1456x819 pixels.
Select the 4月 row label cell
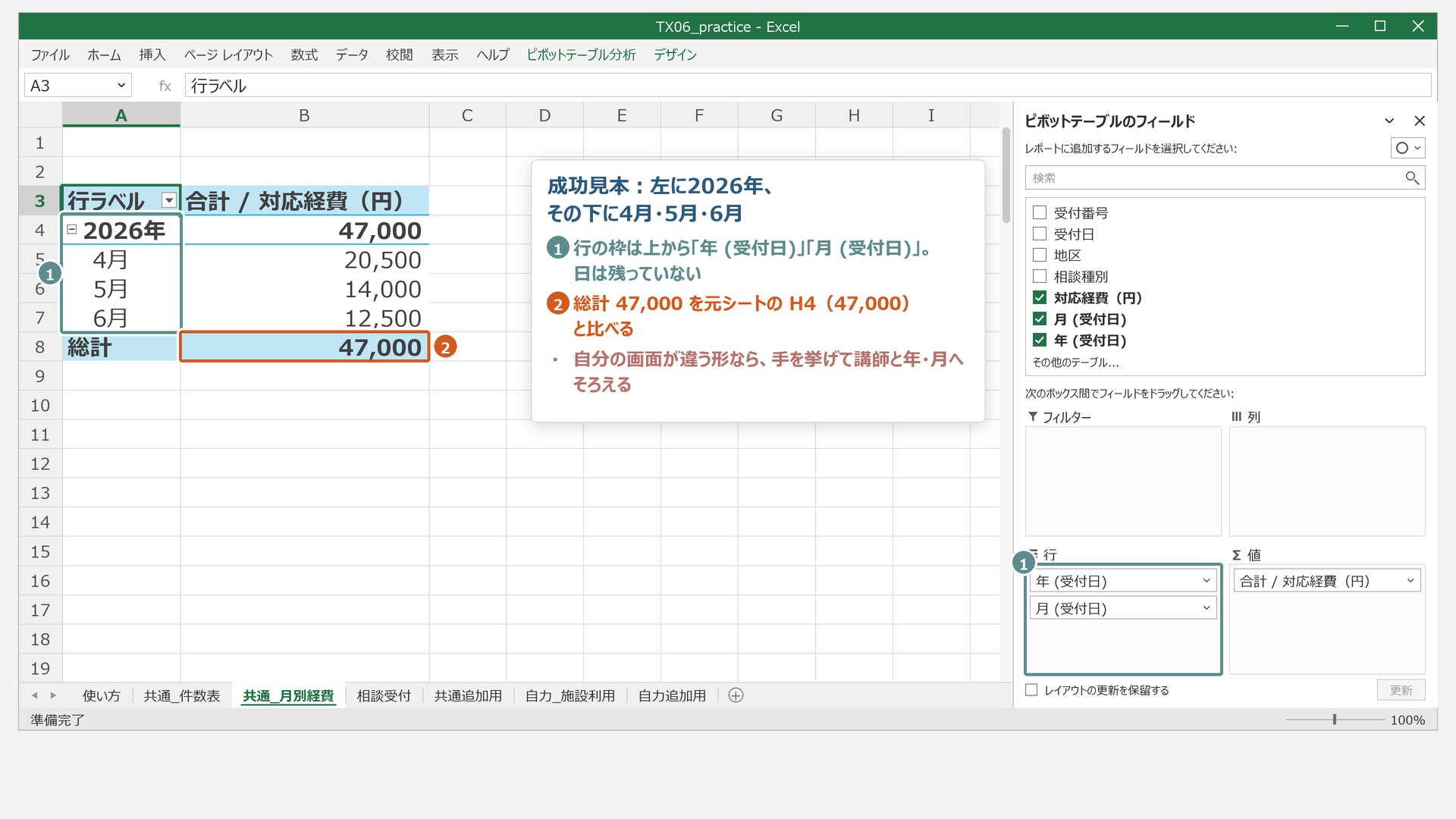tap(121, 259)
